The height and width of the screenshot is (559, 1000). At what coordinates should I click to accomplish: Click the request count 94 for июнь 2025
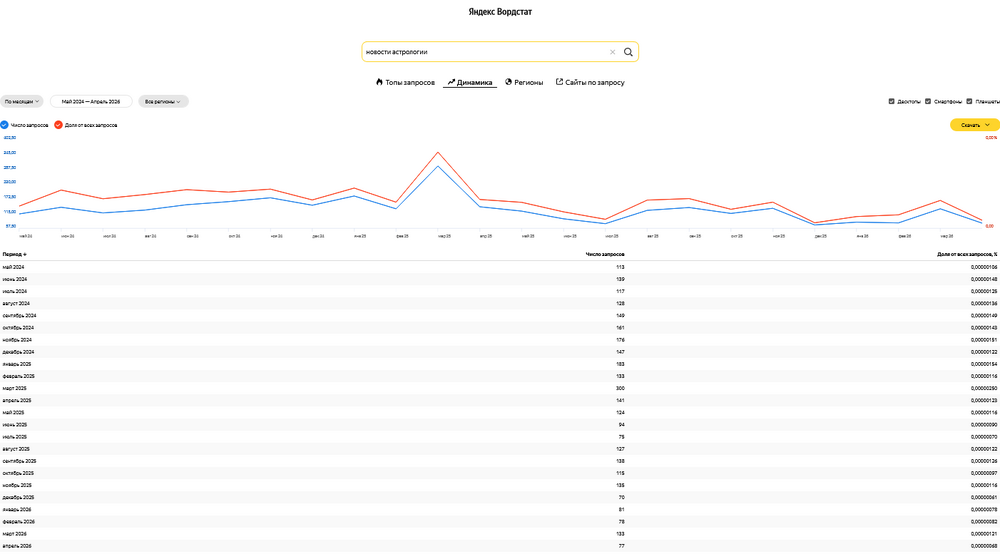point(622,425)
